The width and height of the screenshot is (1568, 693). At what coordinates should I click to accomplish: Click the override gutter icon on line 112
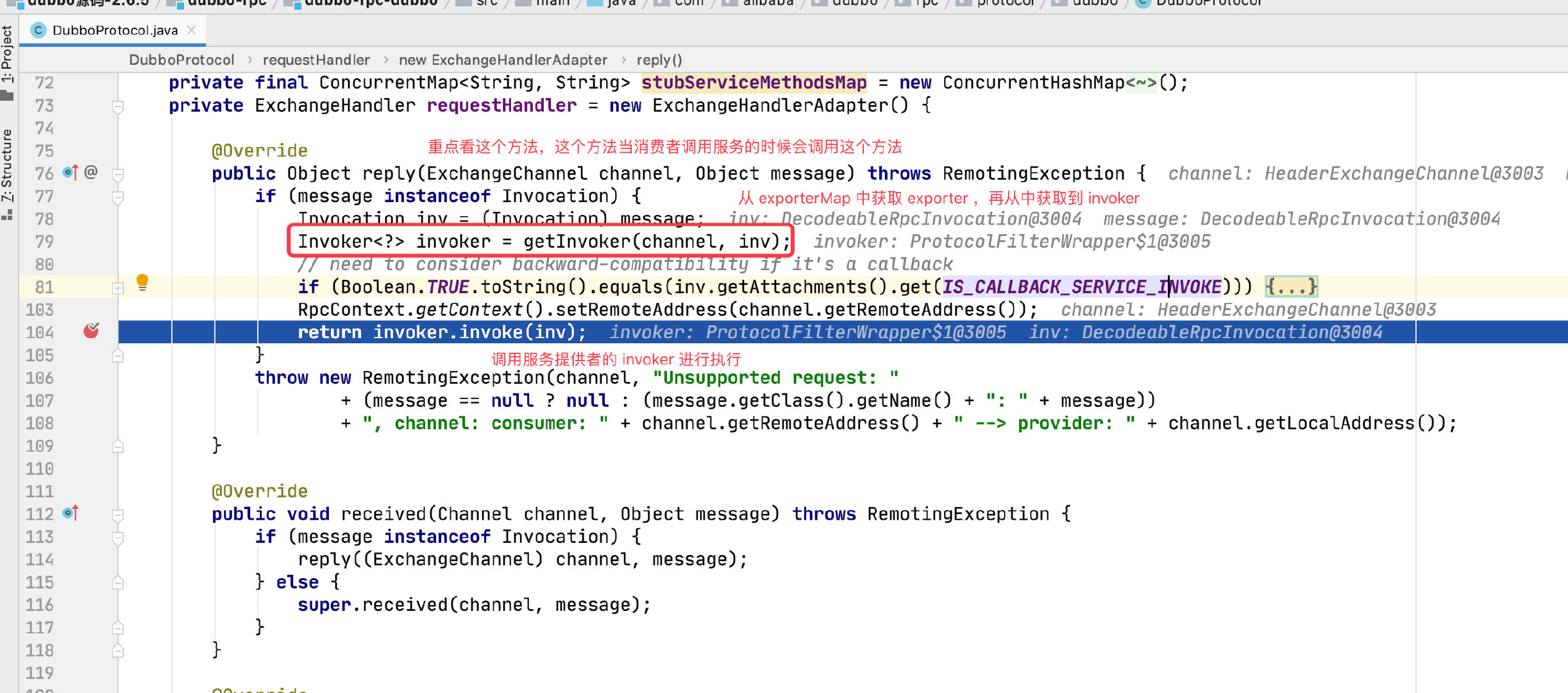pyautogui.click(x=71, y=513)
